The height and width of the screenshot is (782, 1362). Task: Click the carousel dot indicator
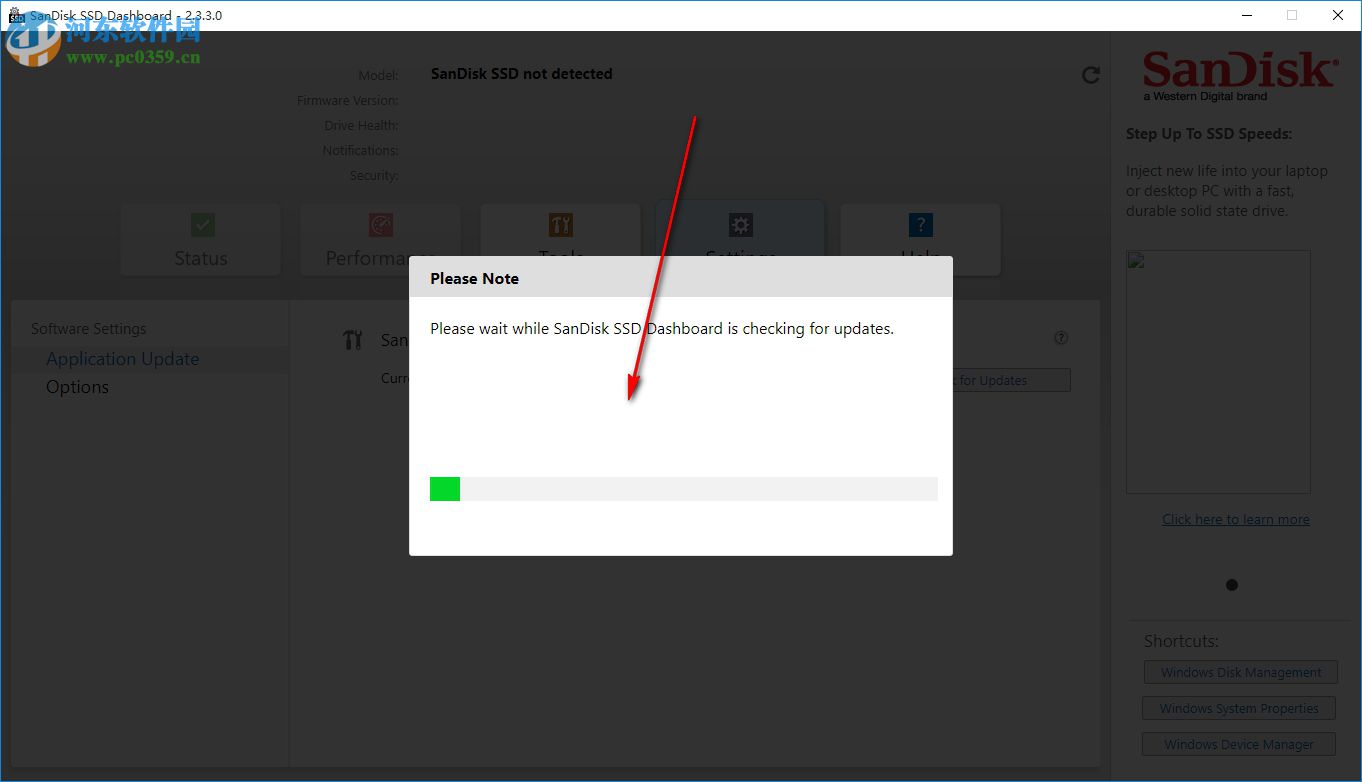[1232, 585]
